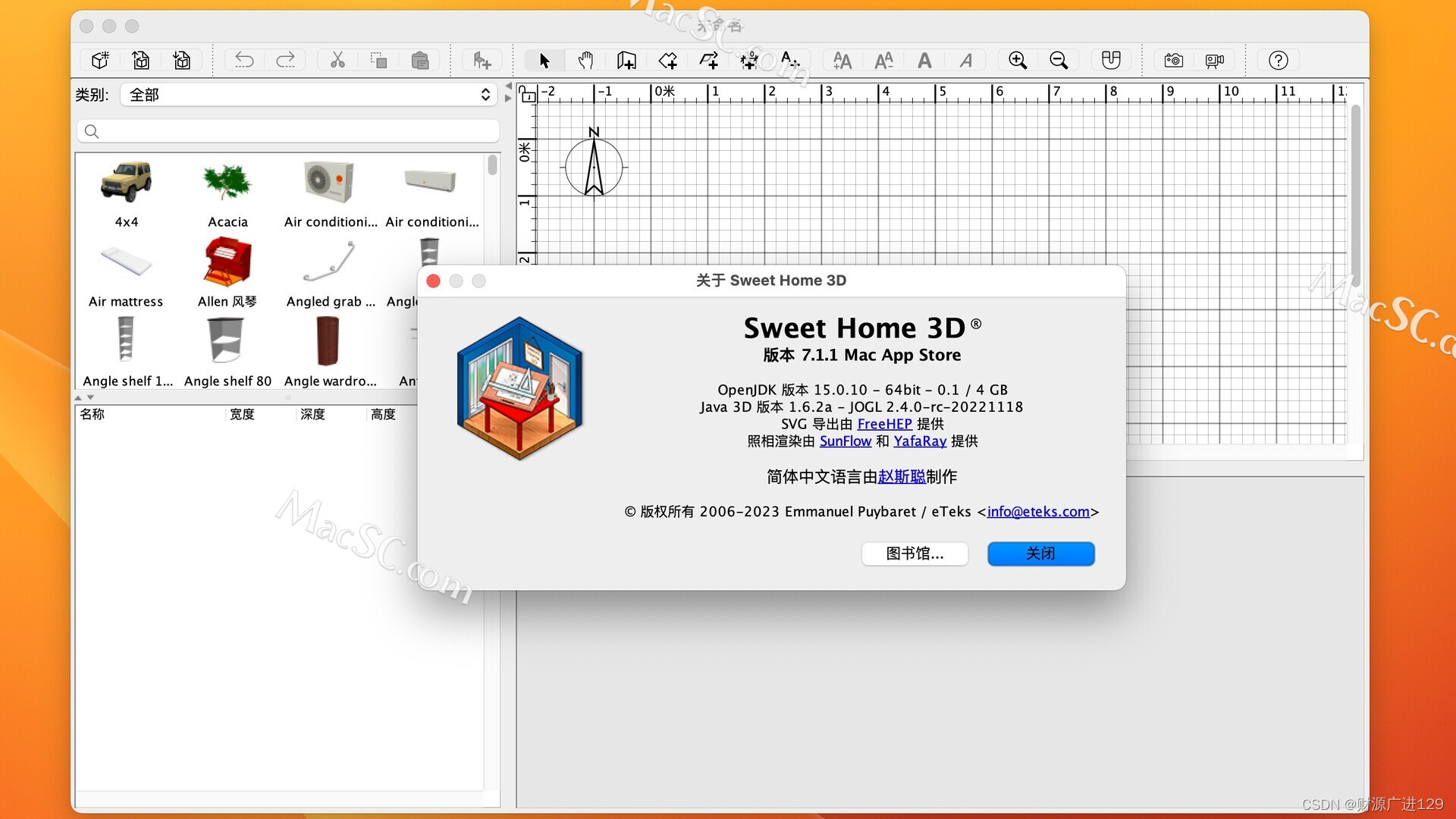Viewport: 1456px width, 819px height.
Task: Select the Angled grab bar item
Action: pos(329,274)
